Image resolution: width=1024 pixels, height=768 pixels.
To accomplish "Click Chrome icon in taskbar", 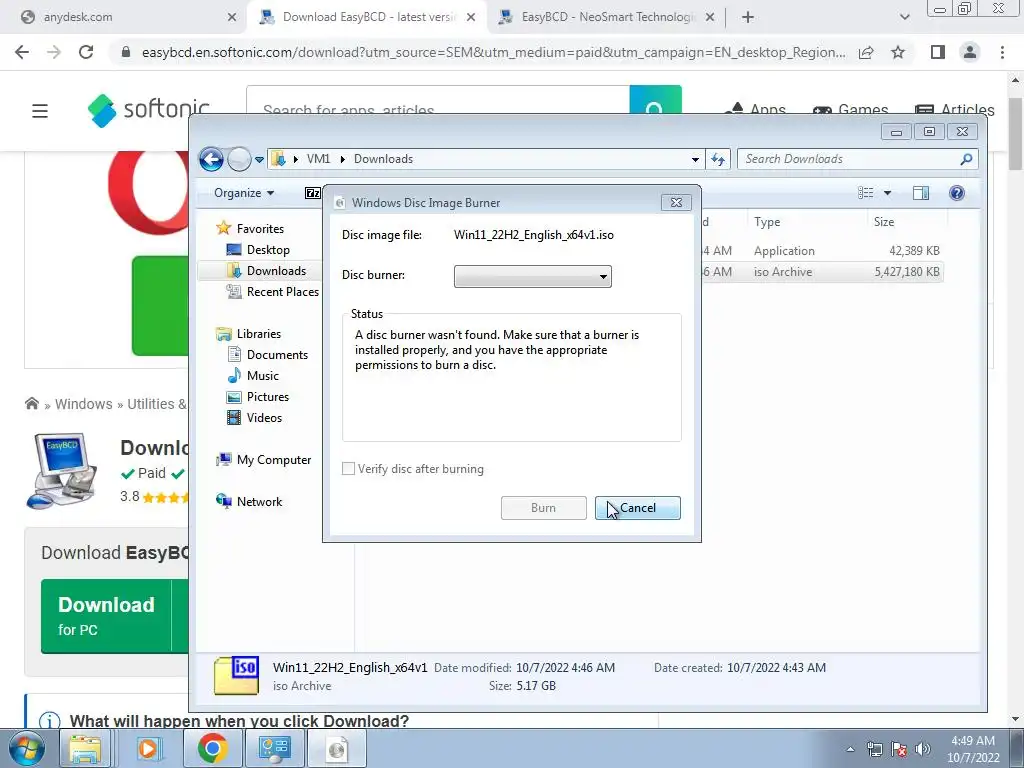I will [212, 748].
